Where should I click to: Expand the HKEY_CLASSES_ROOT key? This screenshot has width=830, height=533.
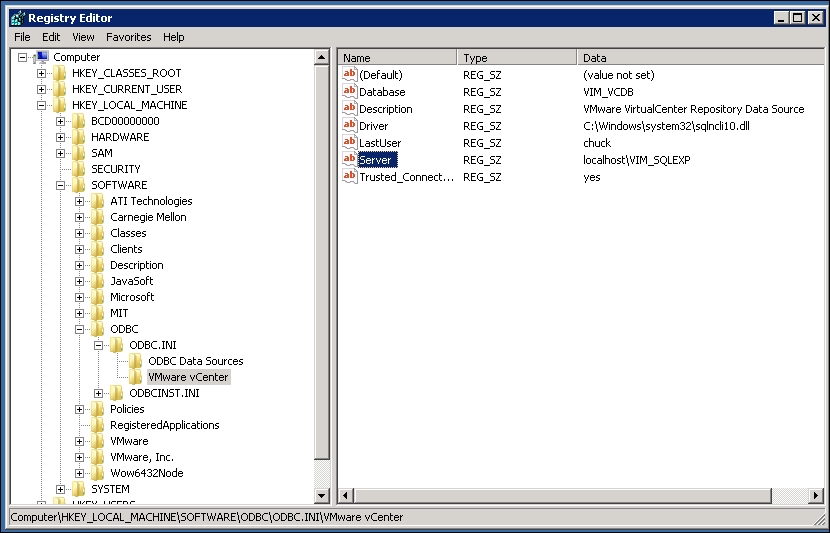41,73
